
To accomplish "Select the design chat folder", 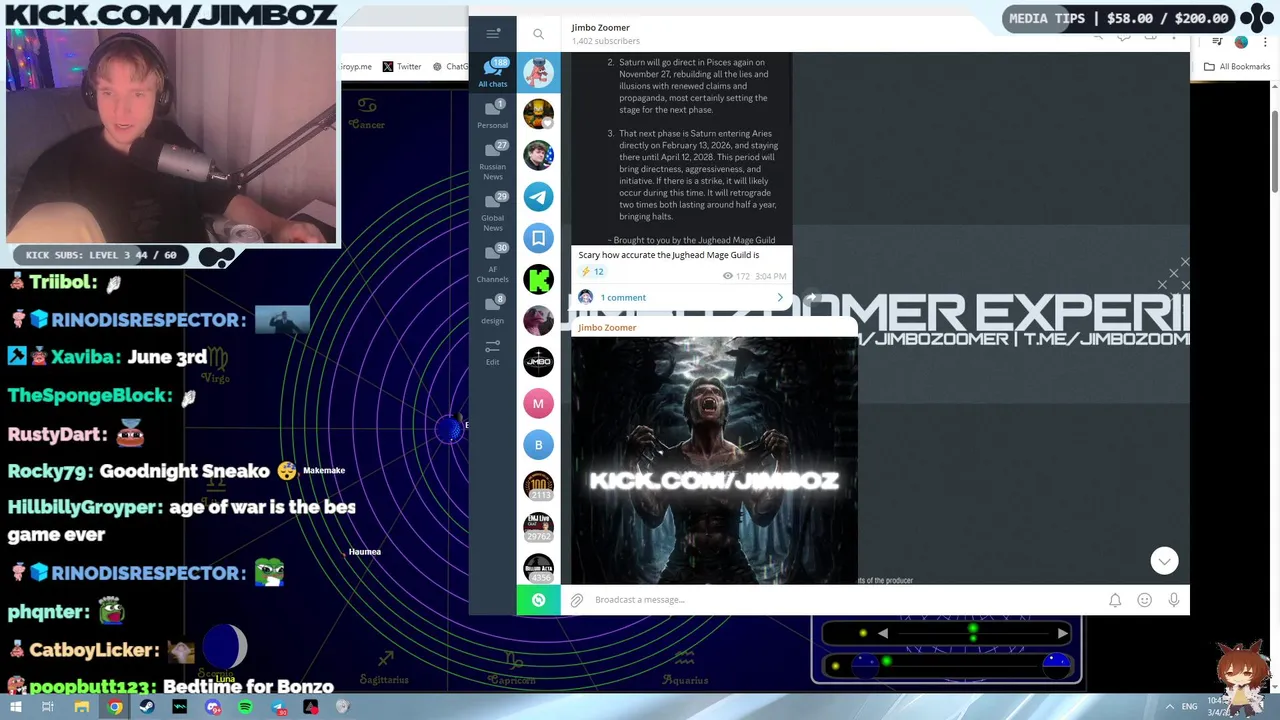I will [492, 309].
